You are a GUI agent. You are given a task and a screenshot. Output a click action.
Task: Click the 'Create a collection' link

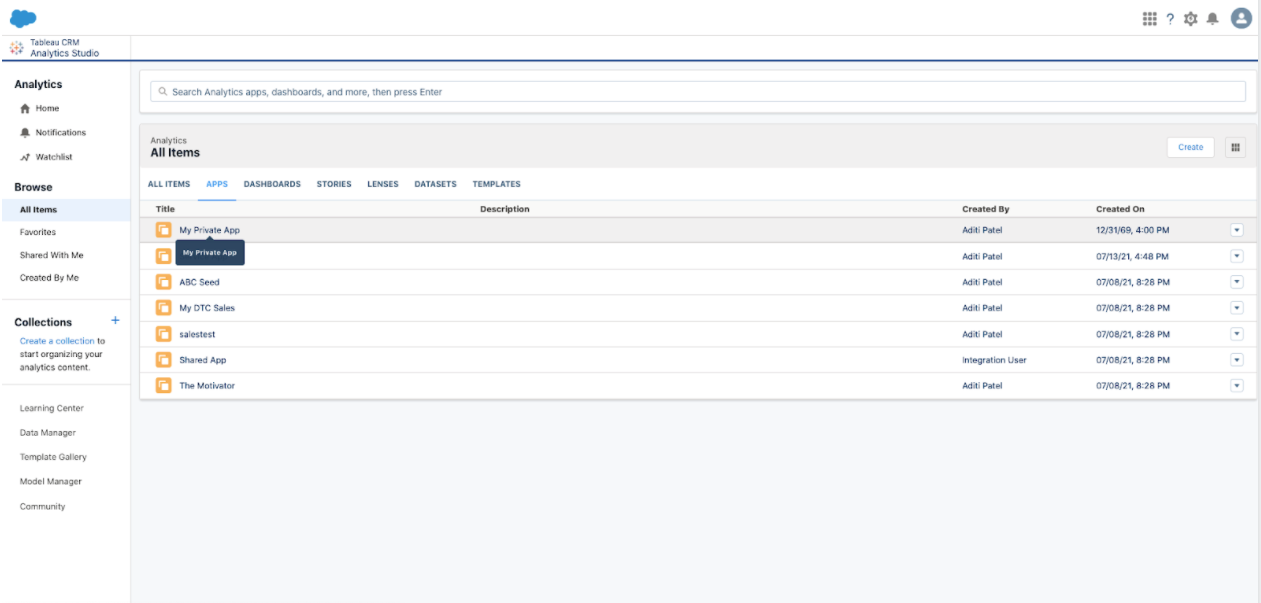coord(57,341)
